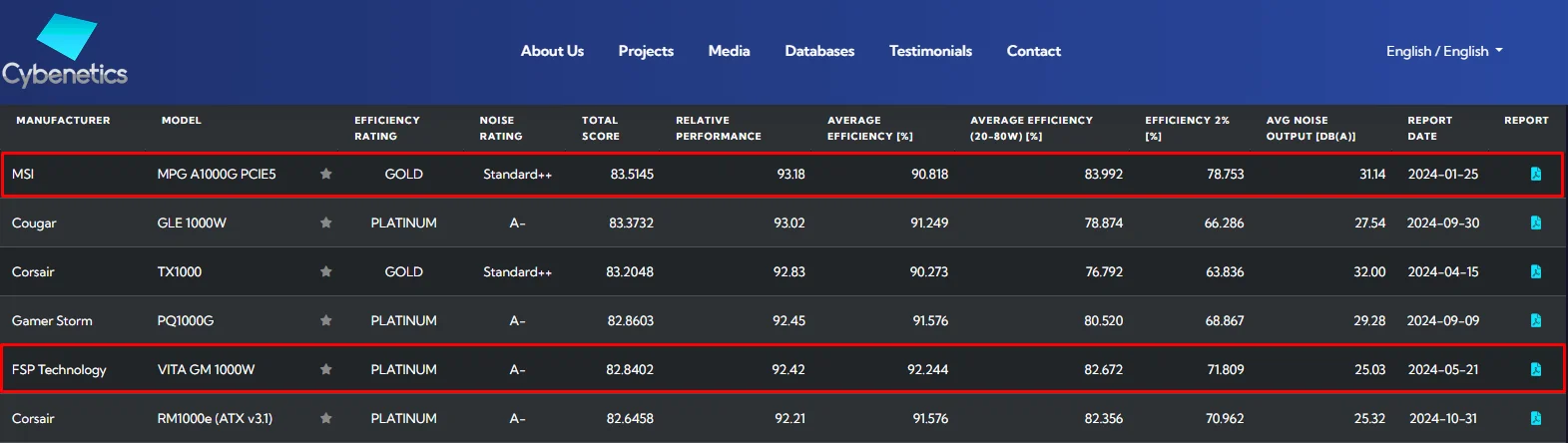Star the Cougar GLE 1000W row

tap(325, 222)
